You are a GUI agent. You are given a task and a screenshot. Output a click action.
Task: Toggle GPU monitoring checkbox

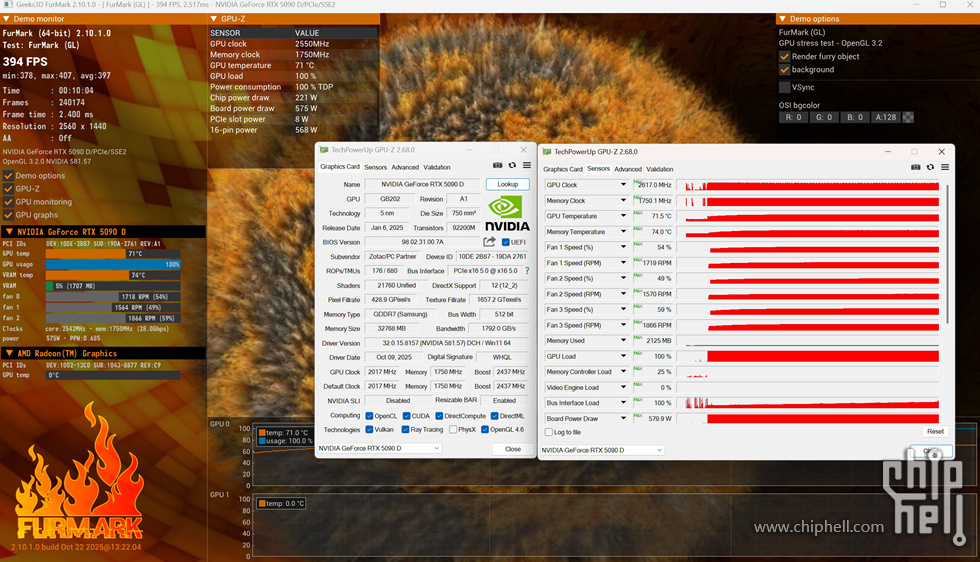8,202
